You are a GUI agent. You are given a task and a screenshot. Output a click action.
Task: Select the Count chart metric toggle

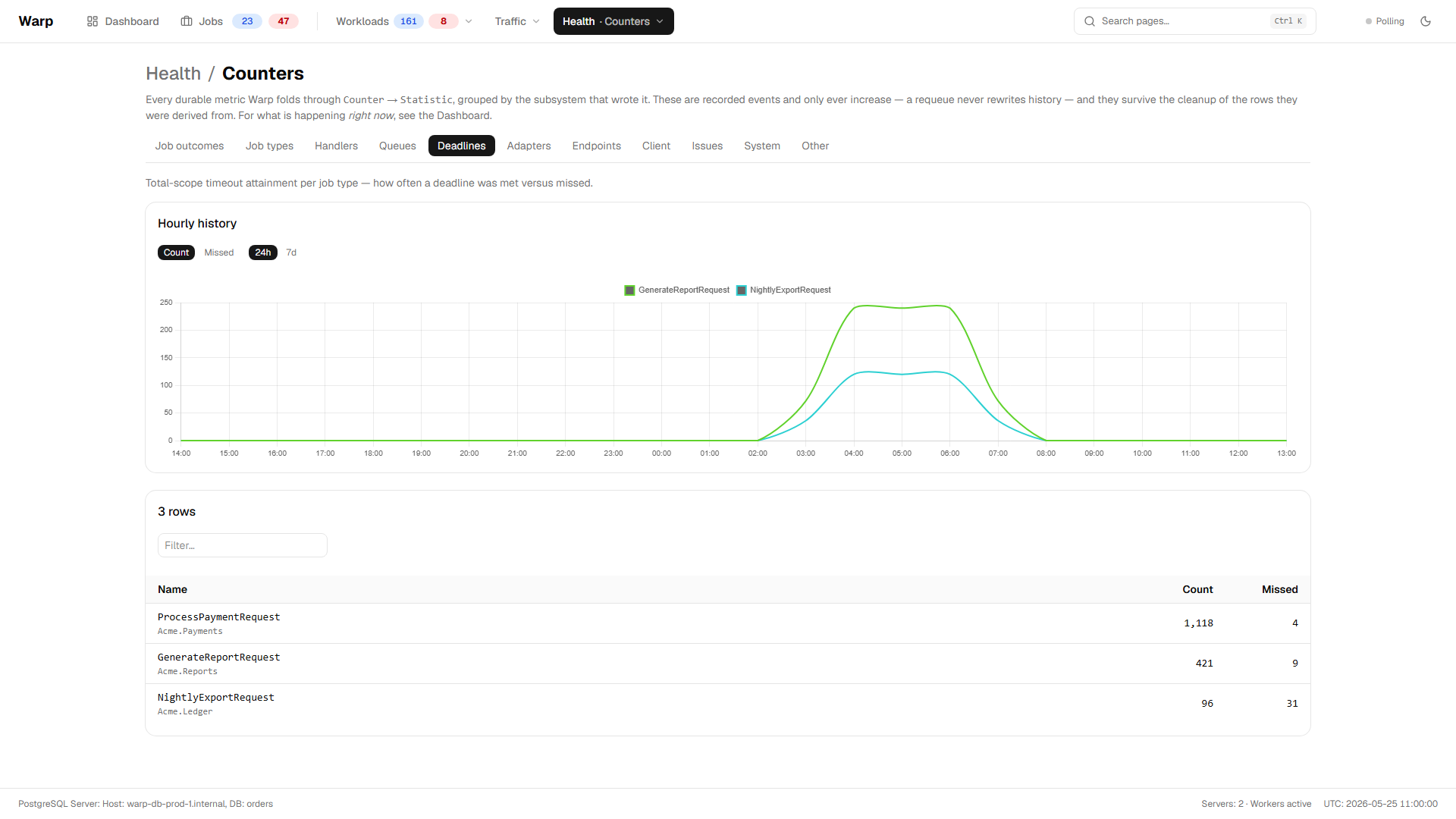point(176,253)
